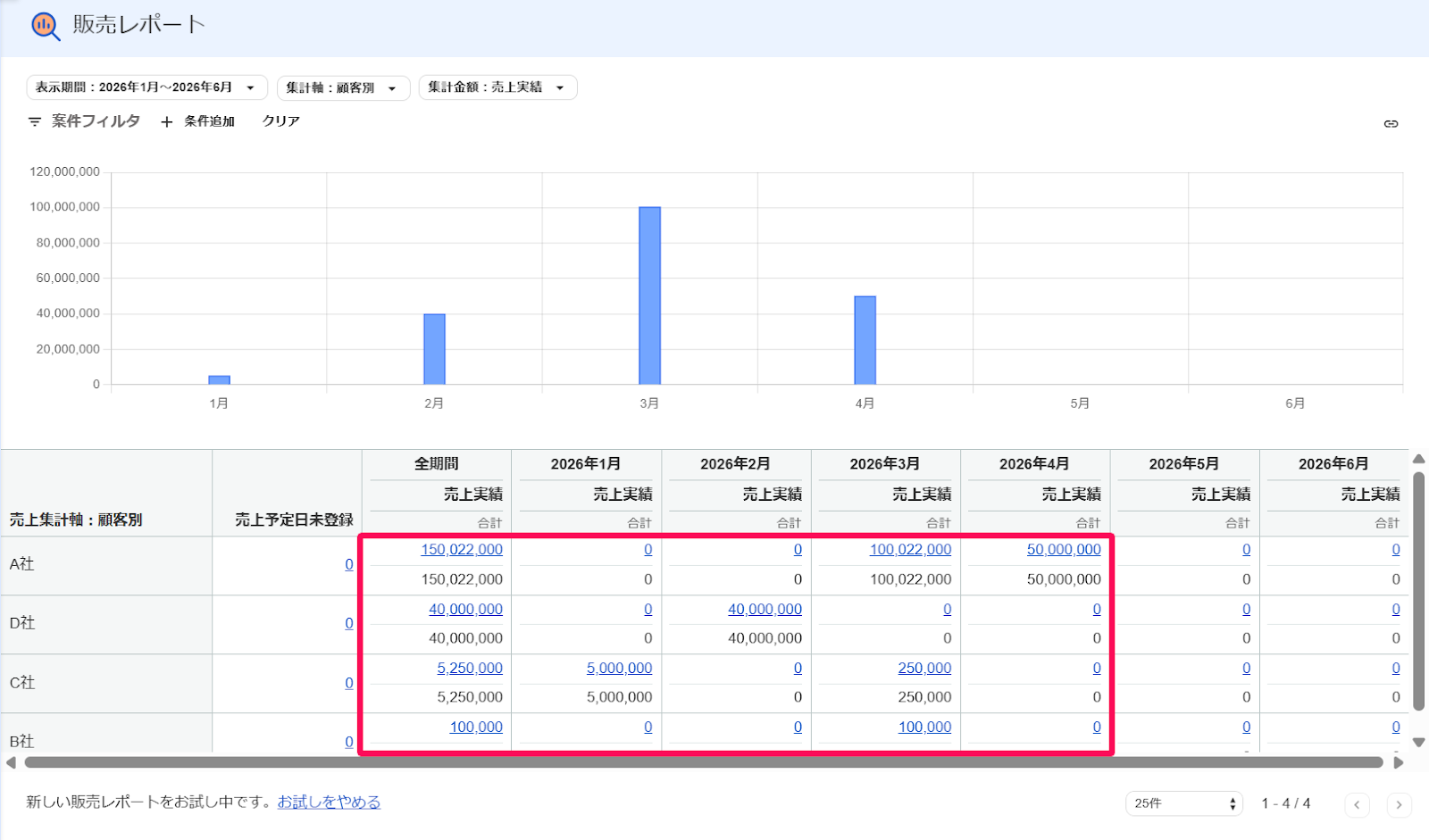This screenshot has width=1429, height=840.
Task: Click the C社 row label
Action: pyautogui.click(x=21, y=683)
